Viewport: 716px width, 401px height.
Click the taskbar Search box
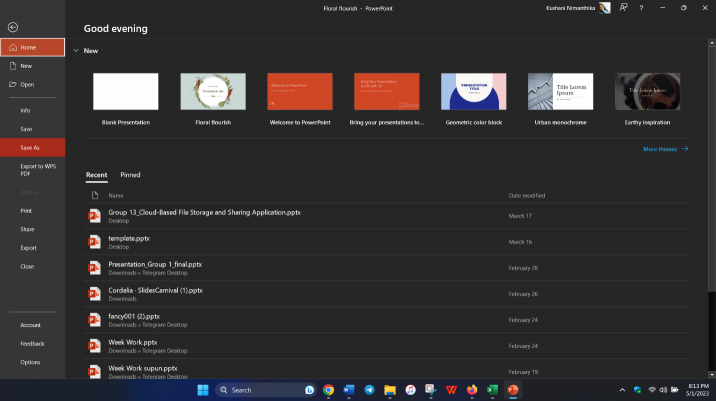click(x=266, y=390)
